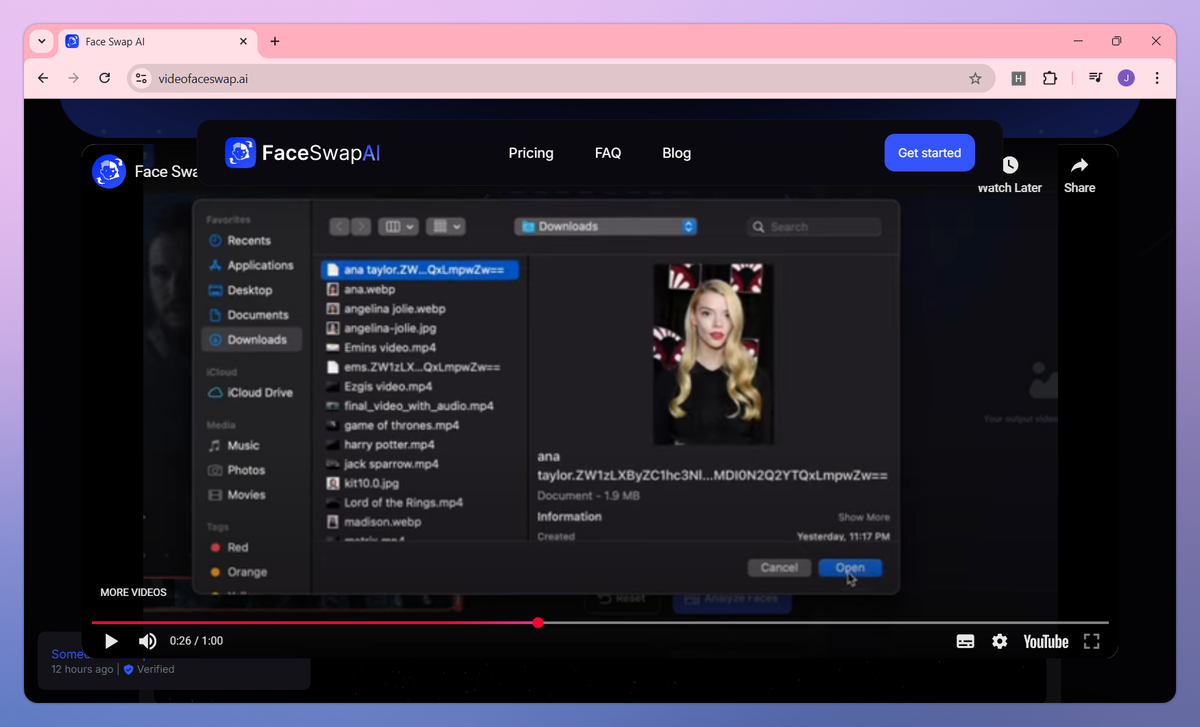The width and height of the screenshot is (1200, 727).
Task: Reload the browser page
Action: coord(104,78)
